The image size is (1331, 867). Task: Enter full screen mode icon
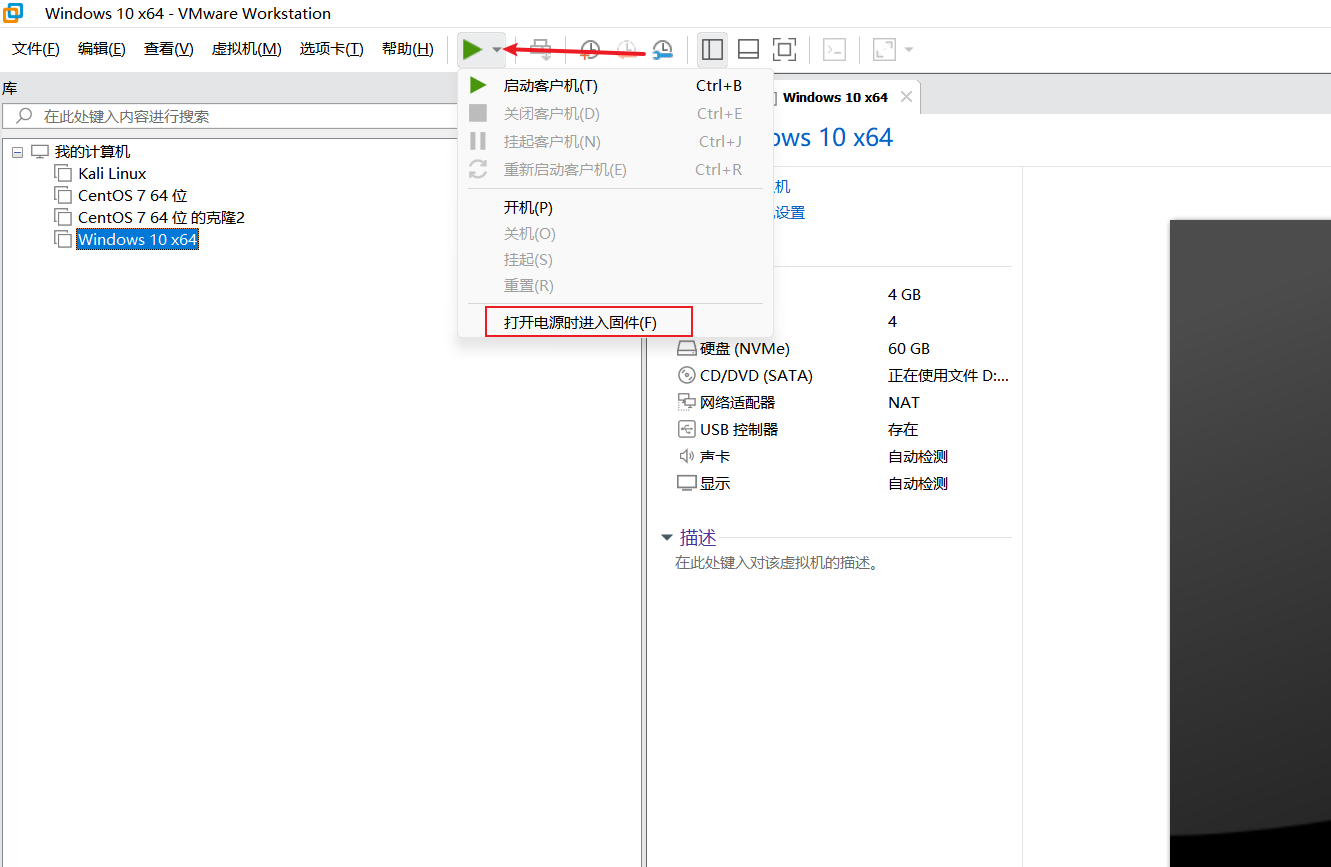pyautogui.click(x=785, y=49)
